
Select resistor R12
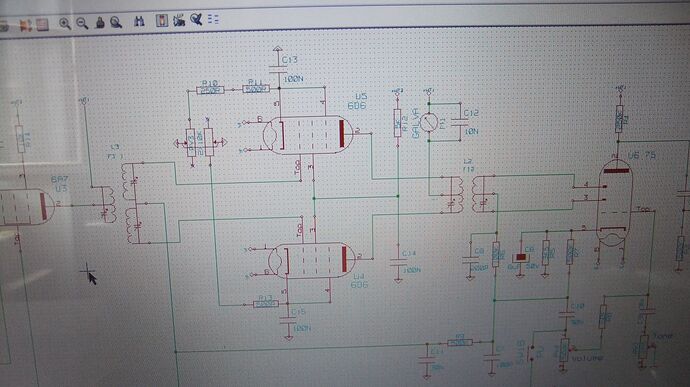click(397, 123)
